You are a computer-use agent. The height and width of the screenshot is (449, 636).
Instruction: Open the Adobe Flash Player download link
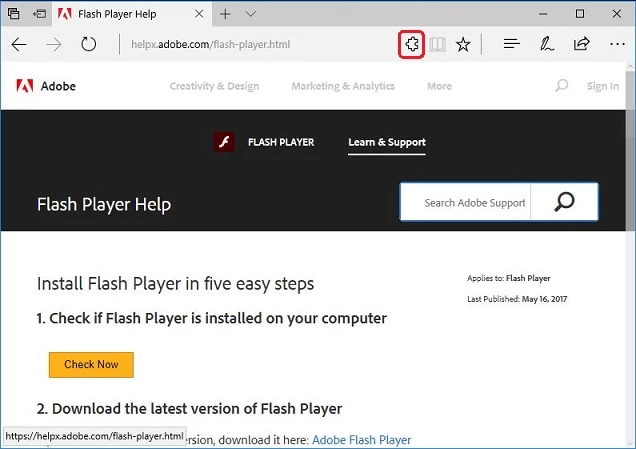tap(361, 440)
